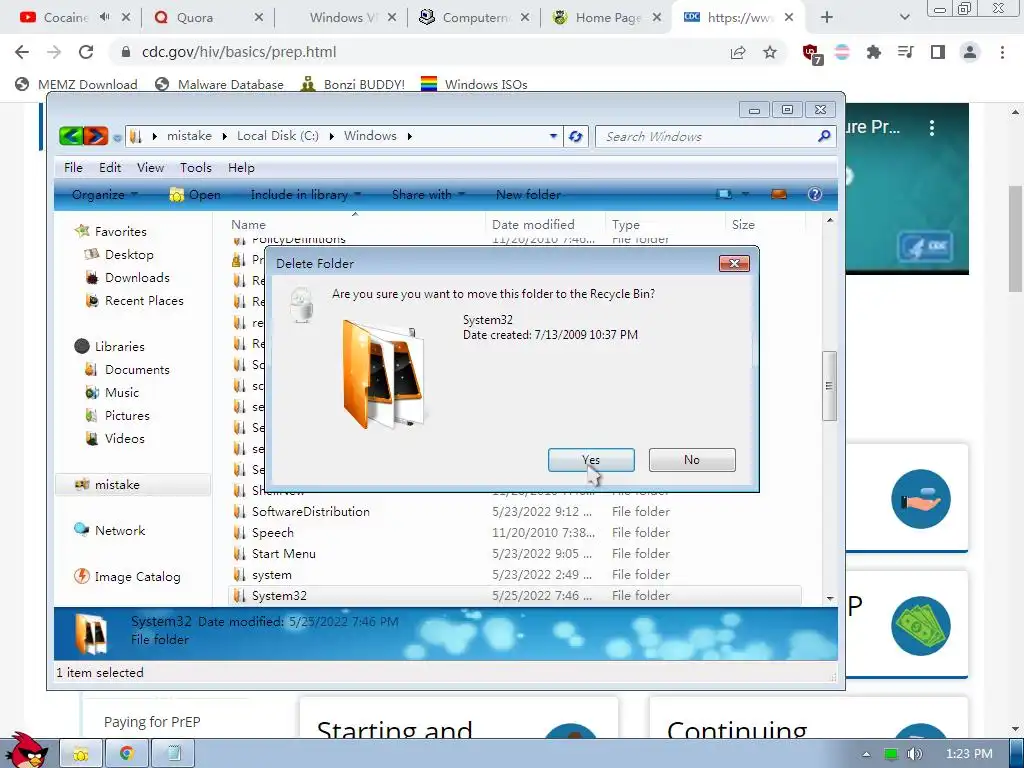
Task: Click Open in Explorer toolbar
Action: click(x=195, y=195)
